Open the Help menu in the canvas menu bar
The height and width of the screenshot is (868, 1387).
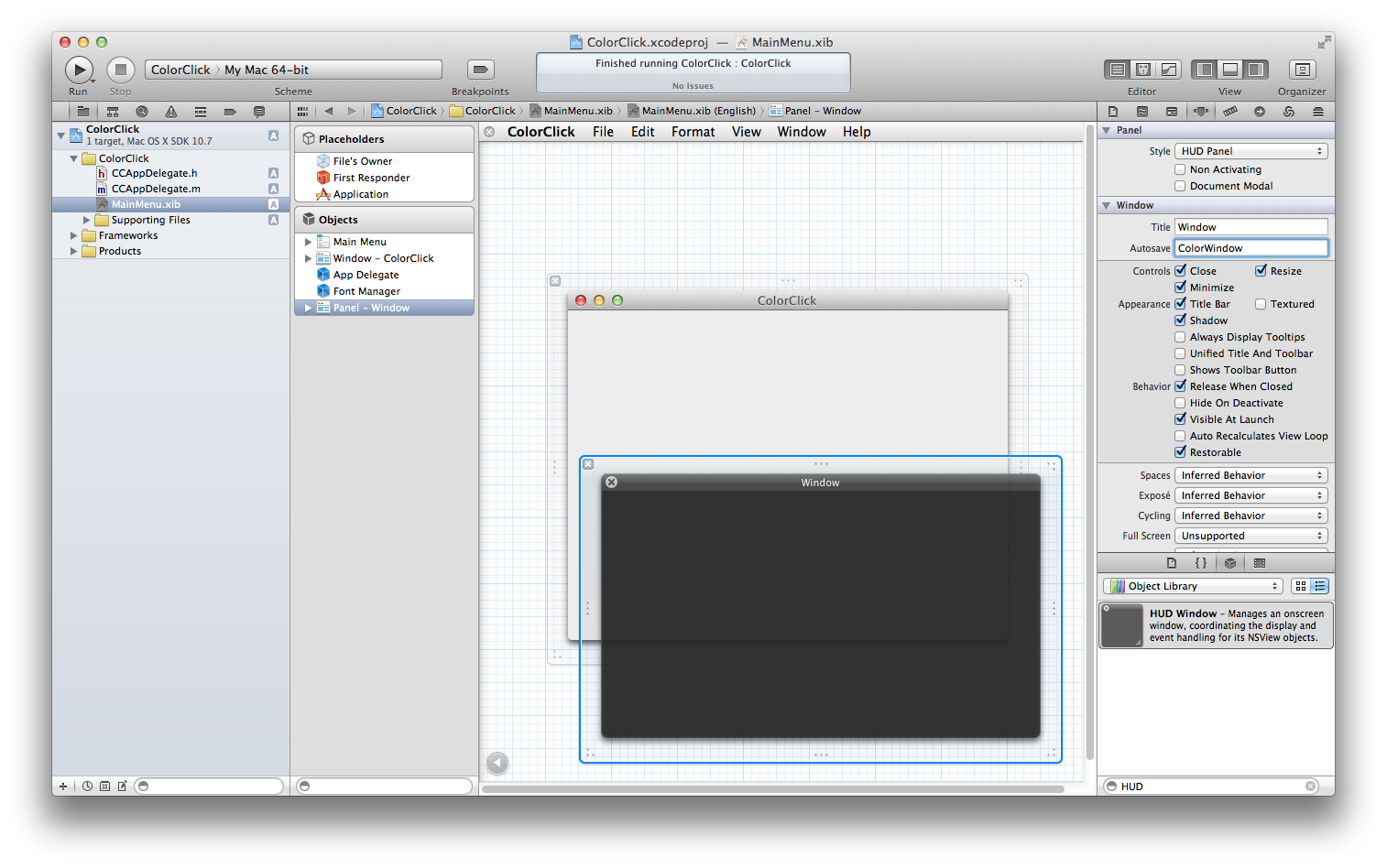pyautogui.click(x=857, y=132)
